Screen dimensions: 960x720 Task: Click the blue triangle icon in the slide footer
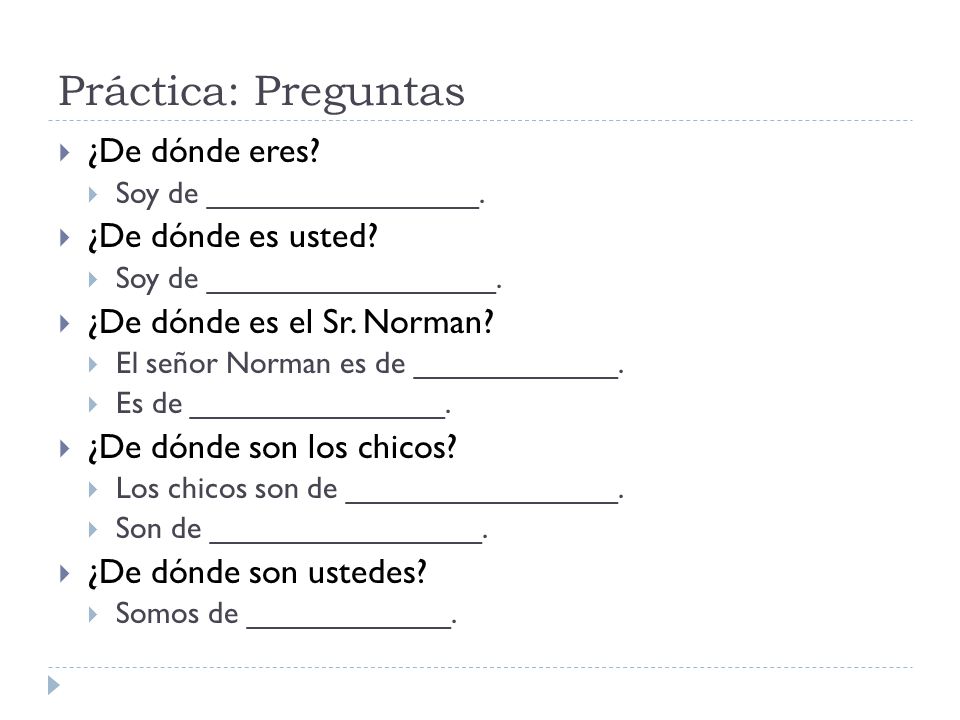(x=54, y=685)
